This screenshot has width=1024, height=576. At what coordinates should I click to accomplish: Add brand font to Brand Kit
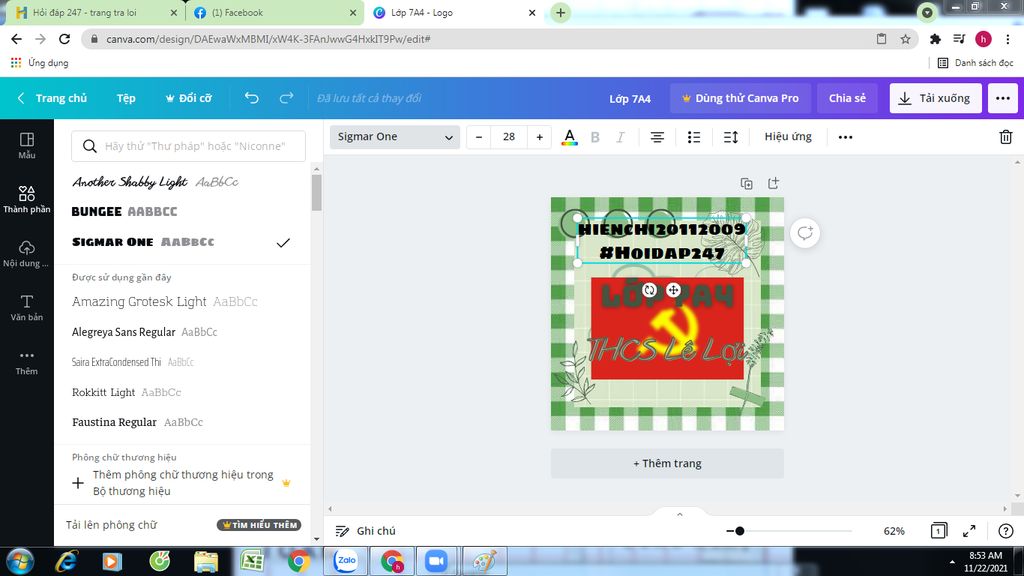[x=183, y=483]
